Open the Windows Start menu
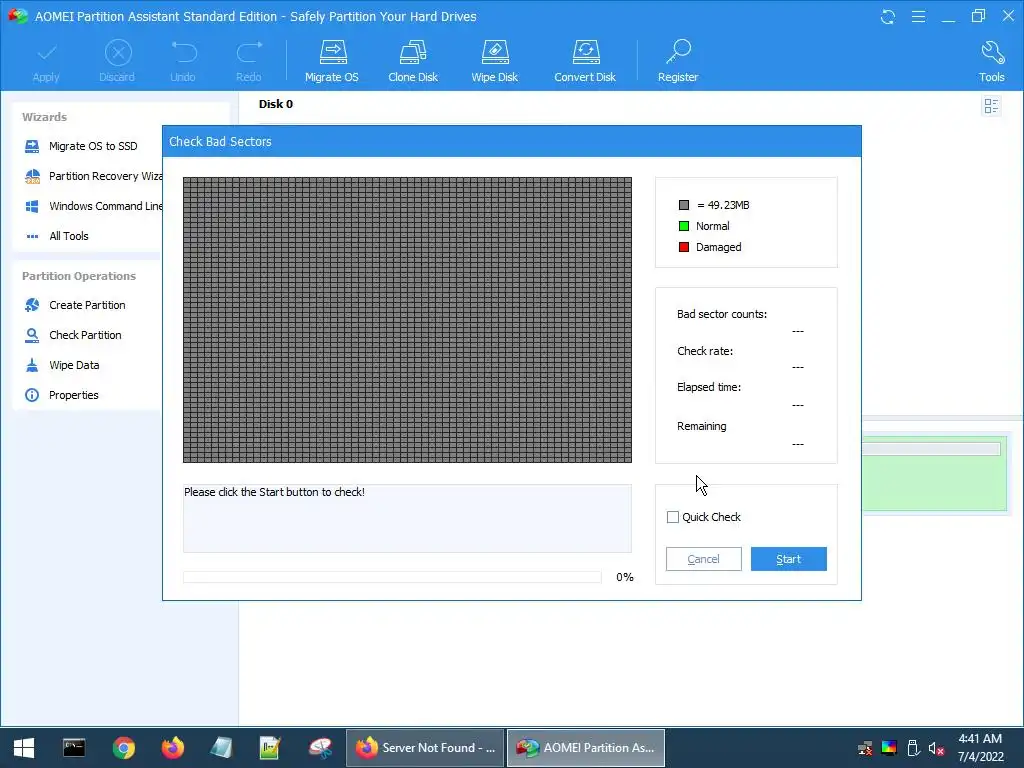Viewport: 1024px width, 768px height. click(x=24, y=748)
